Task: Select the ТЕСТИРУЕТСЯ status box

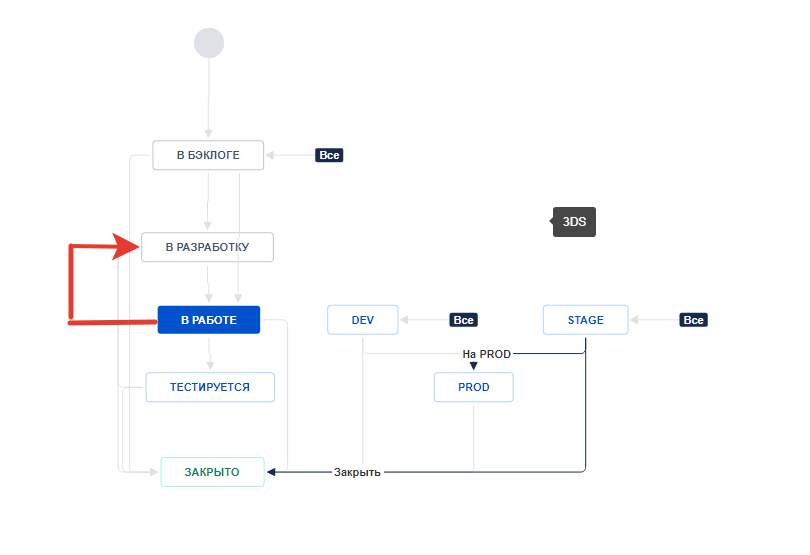Action: (x=210, y=387)
